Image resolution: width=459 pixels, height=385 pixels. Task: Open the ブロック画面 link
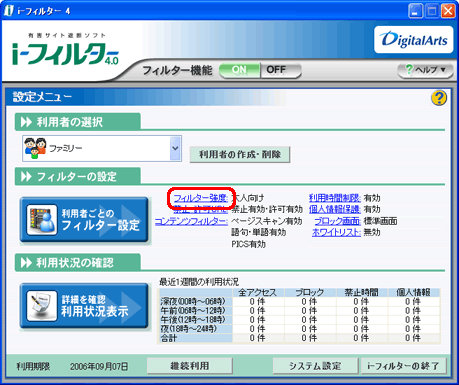[338, 221]
